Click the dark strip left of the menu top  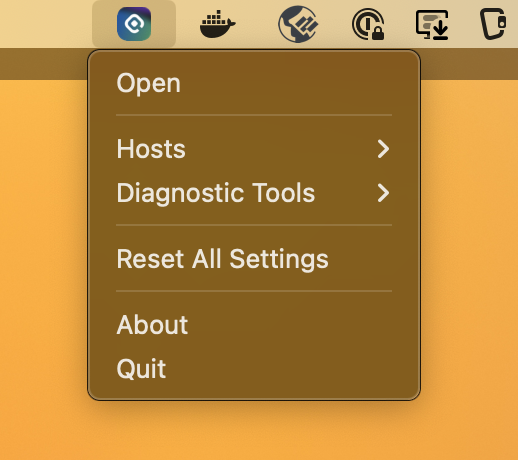pos(43,64)
